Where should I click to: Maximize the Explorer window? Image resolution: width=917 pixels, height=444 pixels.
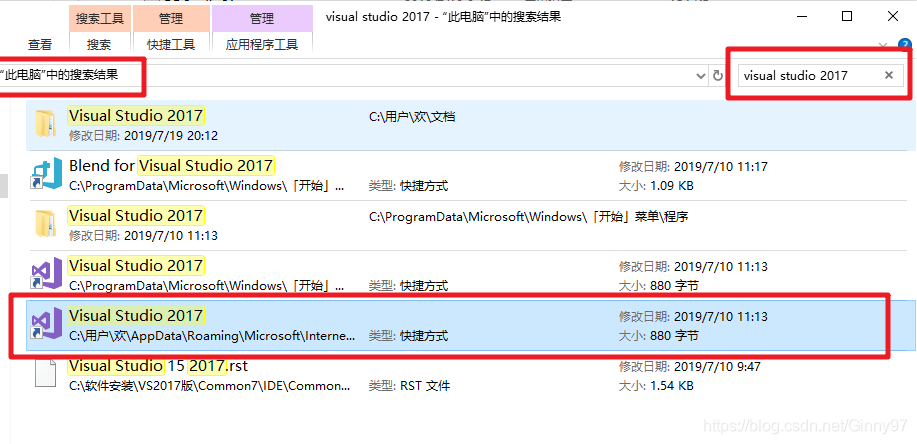847,16
